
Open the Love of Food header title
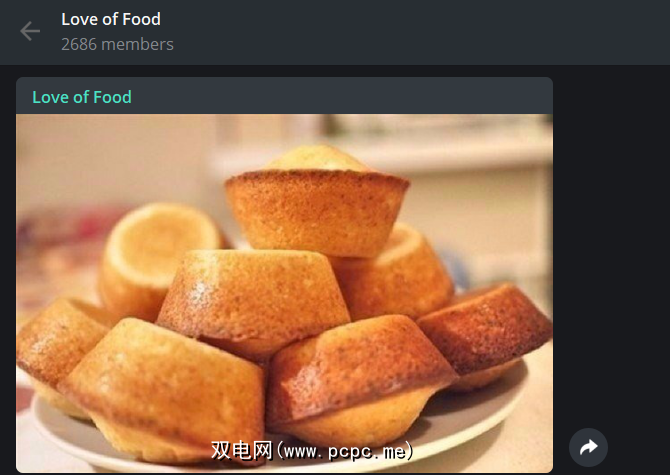[111, 19]
